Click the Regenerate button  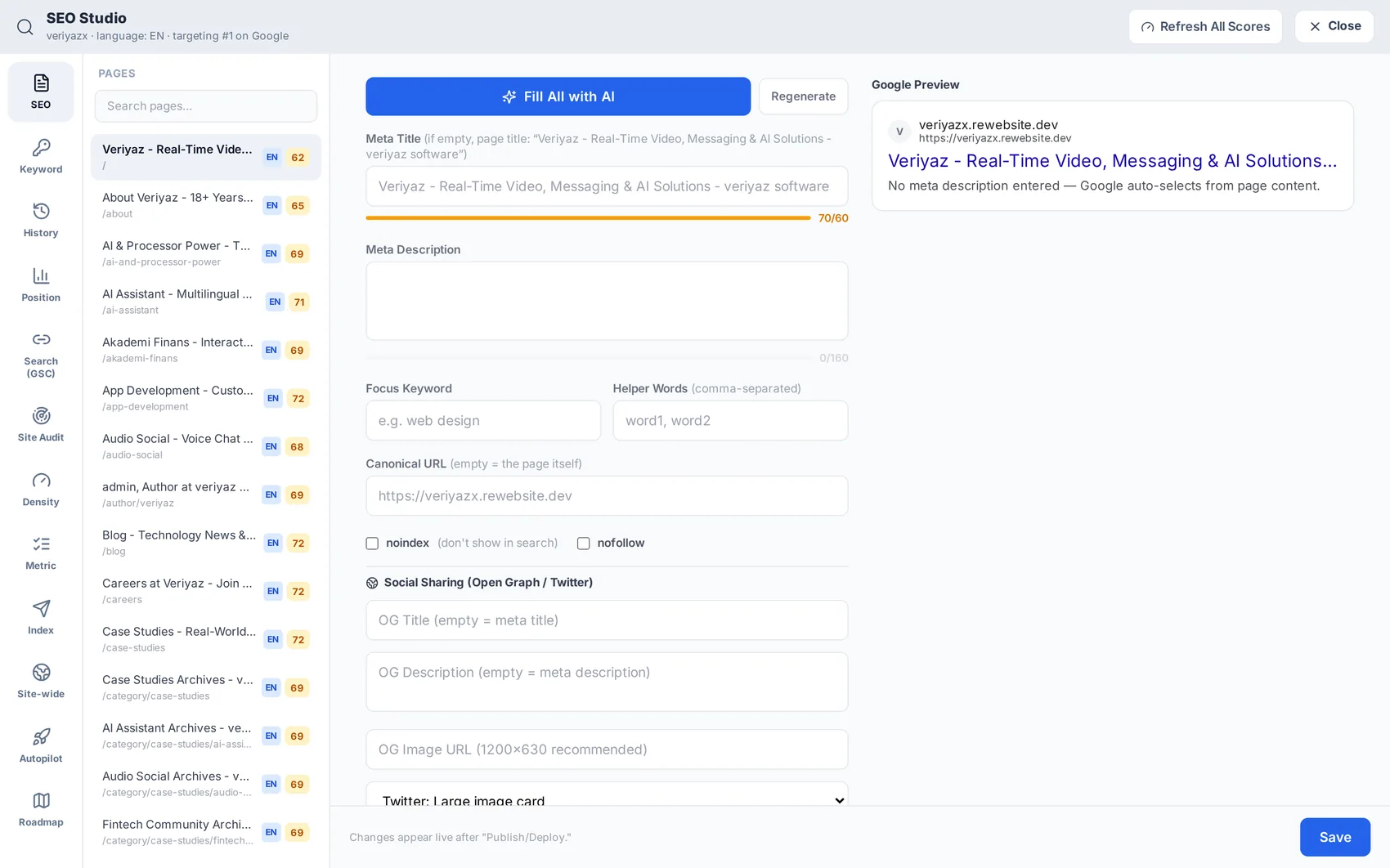[803, 96]
